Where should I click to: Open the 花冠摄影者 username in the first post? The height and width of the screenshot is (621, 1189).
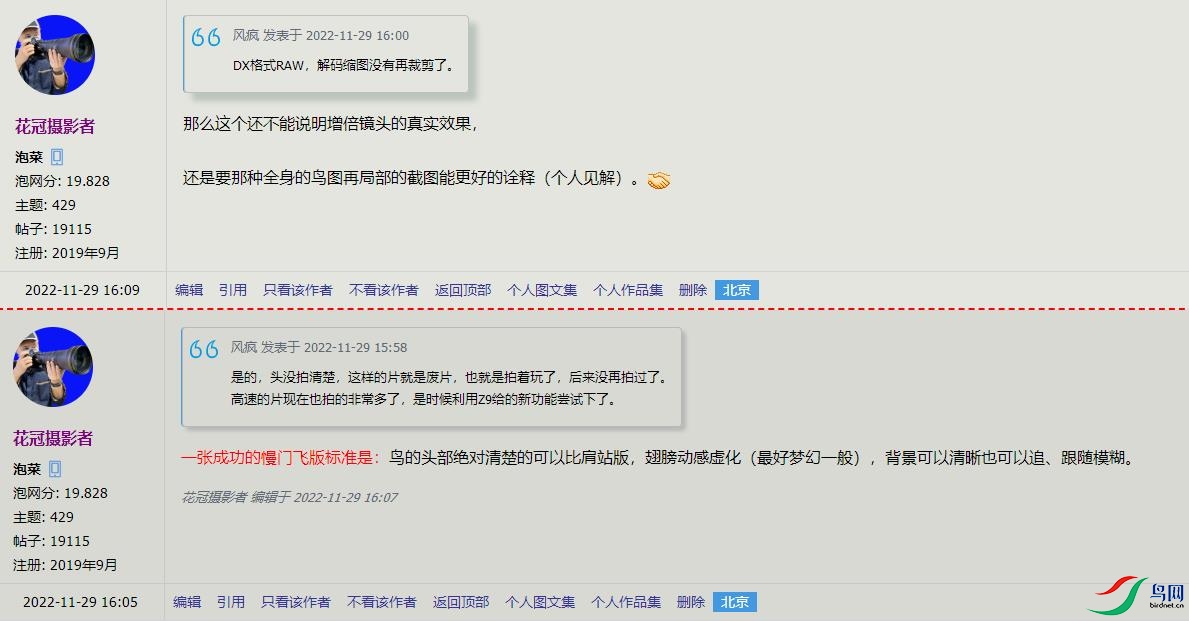55,126
